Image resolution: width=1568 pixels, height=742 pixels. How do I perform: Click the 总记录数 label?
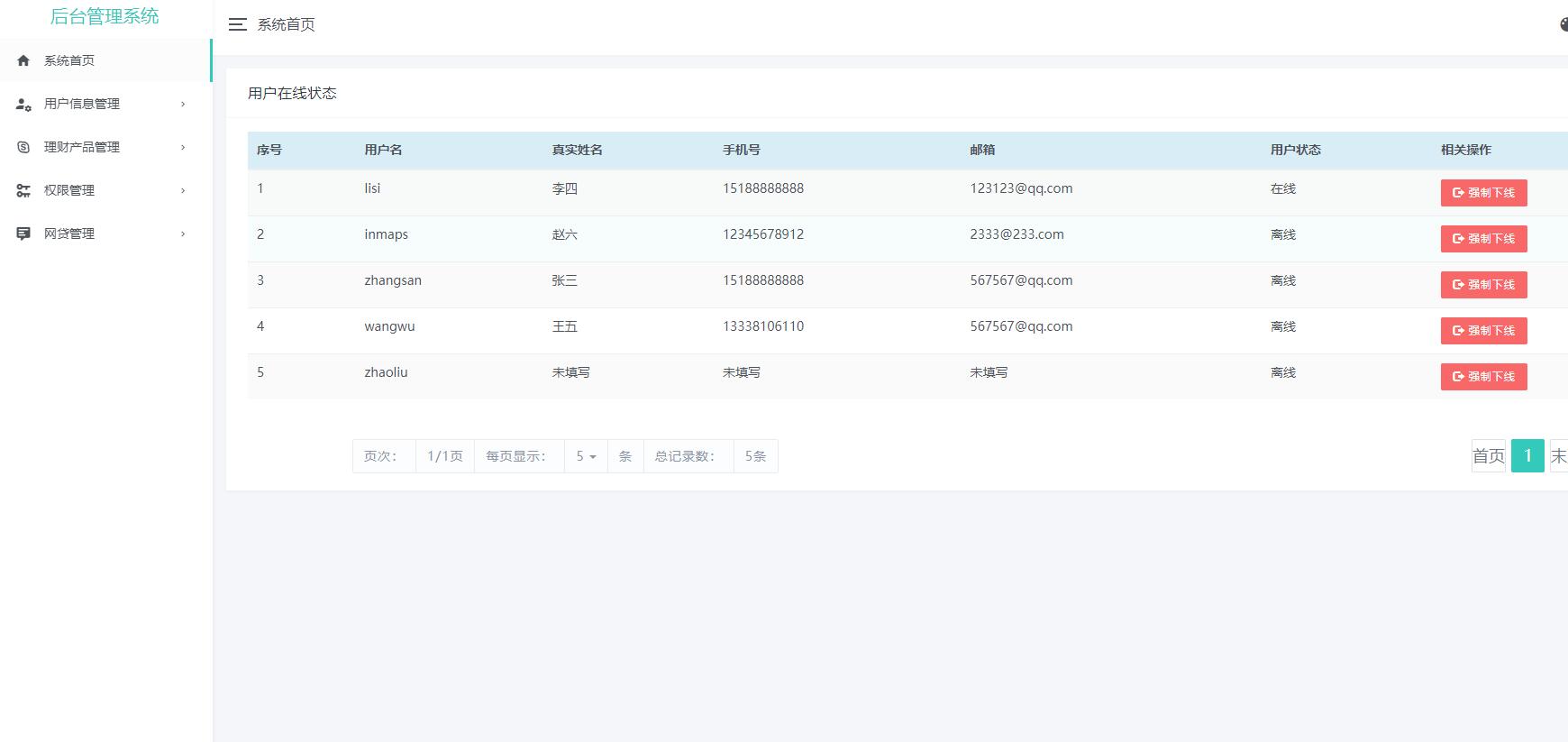(x=688, y=456)
